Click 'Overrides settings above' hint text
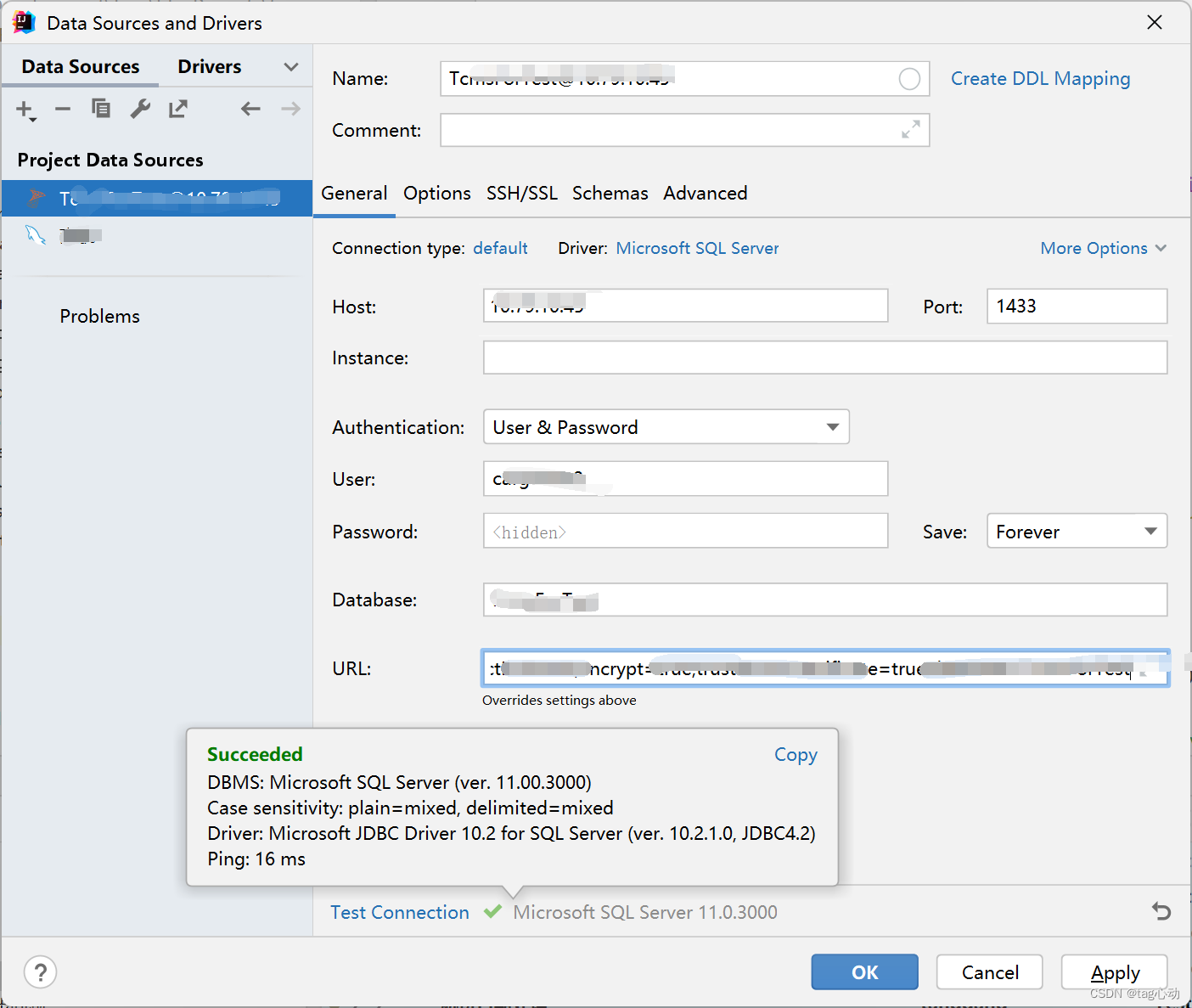1192x1008 pixels. pyautogui.click(x=559, y=701)
